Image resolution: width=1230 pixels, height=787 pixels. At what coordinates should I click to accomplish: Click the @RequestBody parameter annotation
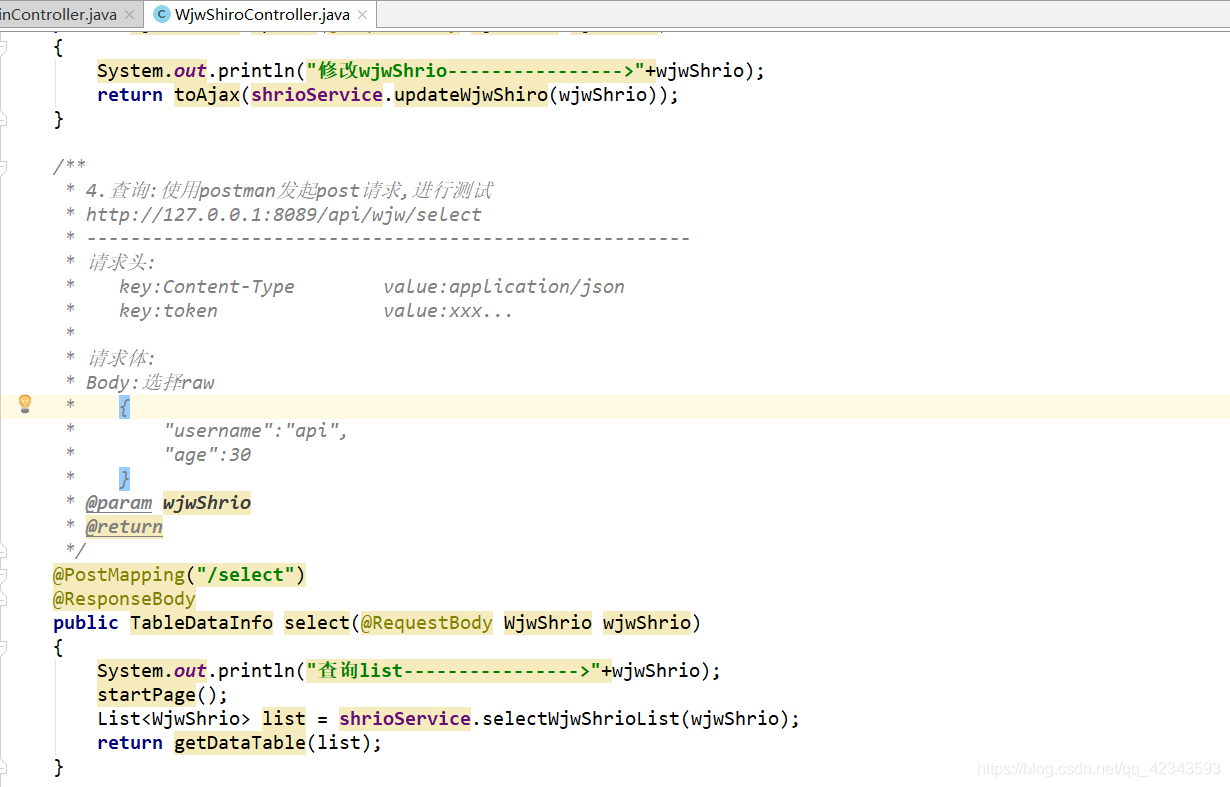click(x=427, y=623)
